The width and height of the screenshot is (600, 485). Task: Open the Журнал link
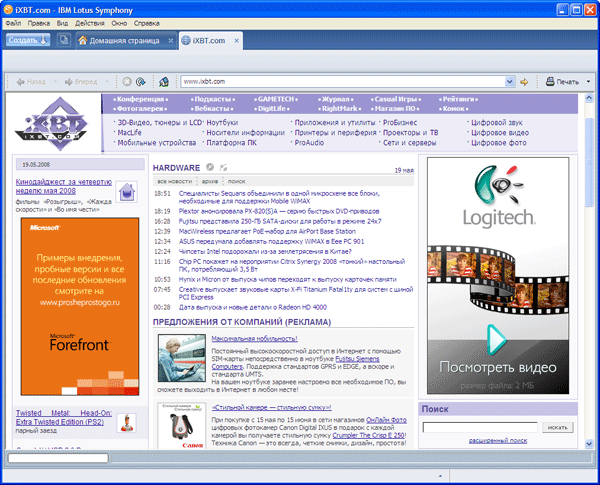point(336,99)
